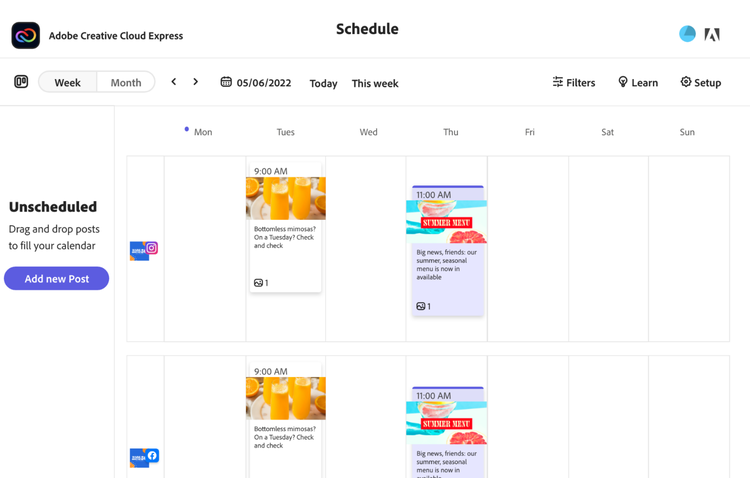
Task: Switch to Week view
Action: [68, 82]
